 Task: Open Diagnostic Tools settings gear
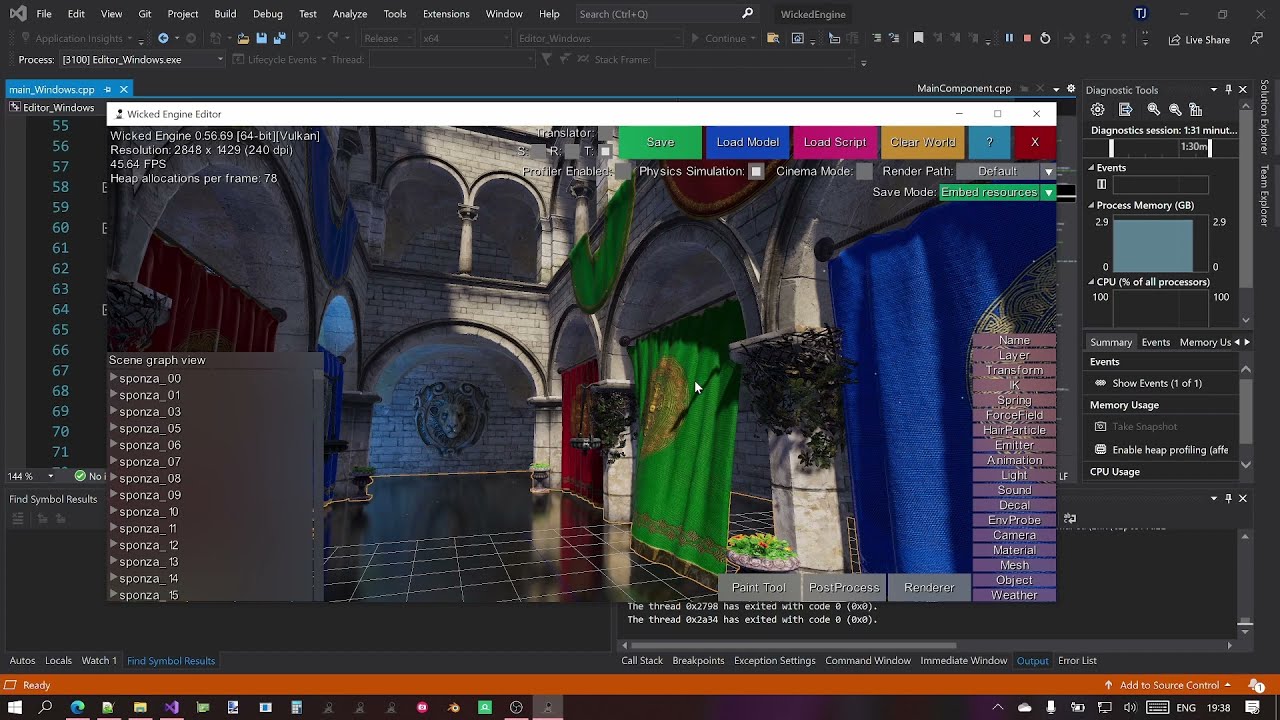[1098, 110]
